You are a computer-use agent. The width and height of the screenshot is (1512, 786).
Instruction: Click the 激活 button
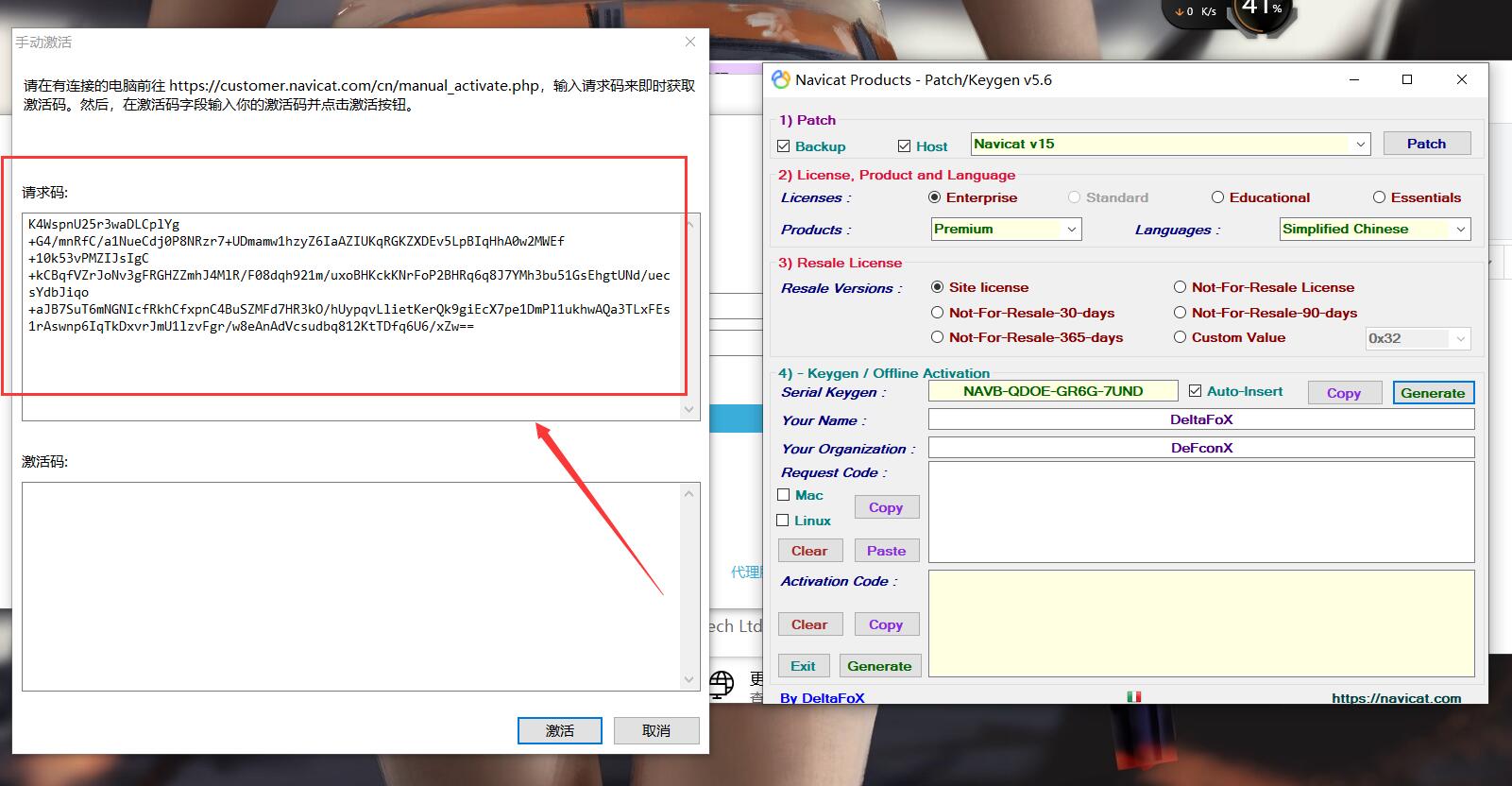(560, 730)
